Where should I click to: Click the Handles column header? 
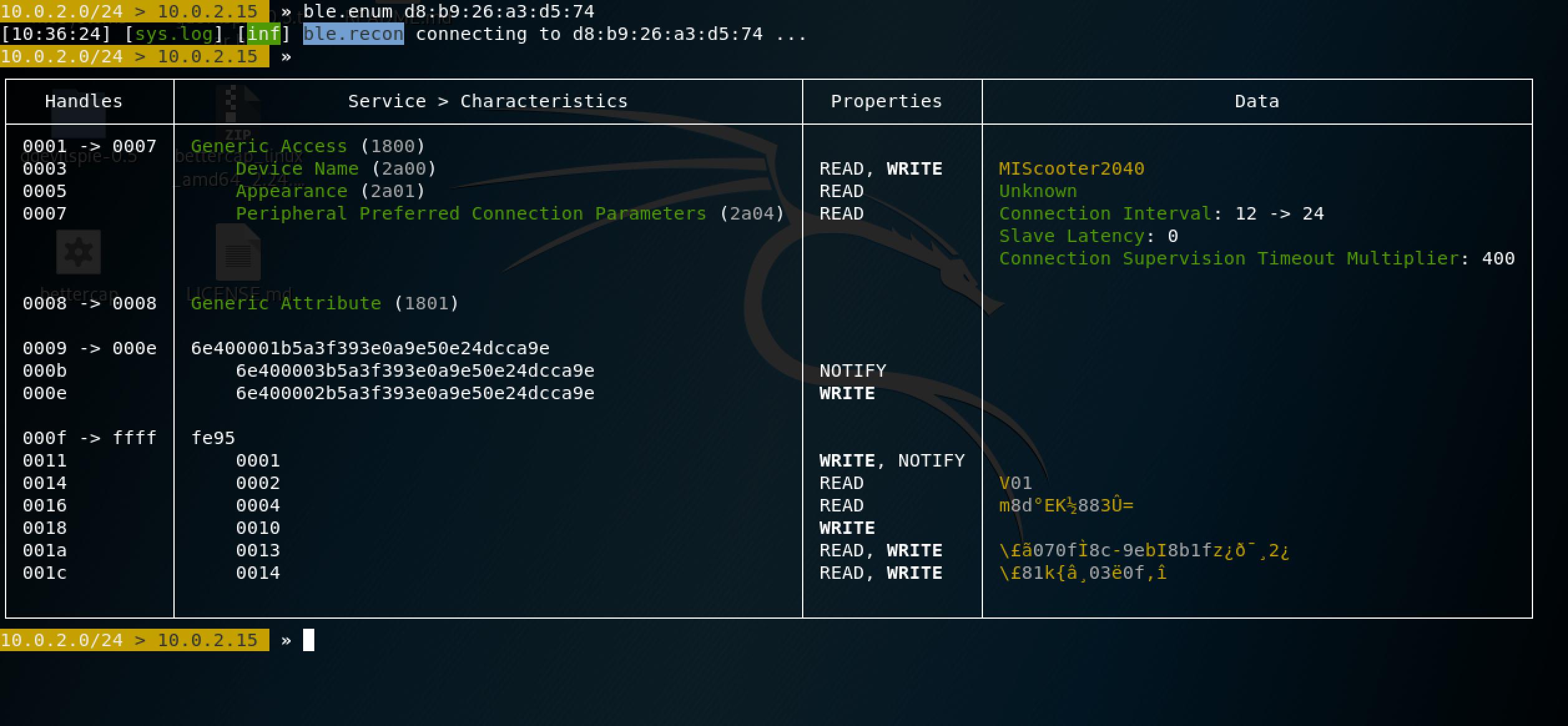point(84,101)
